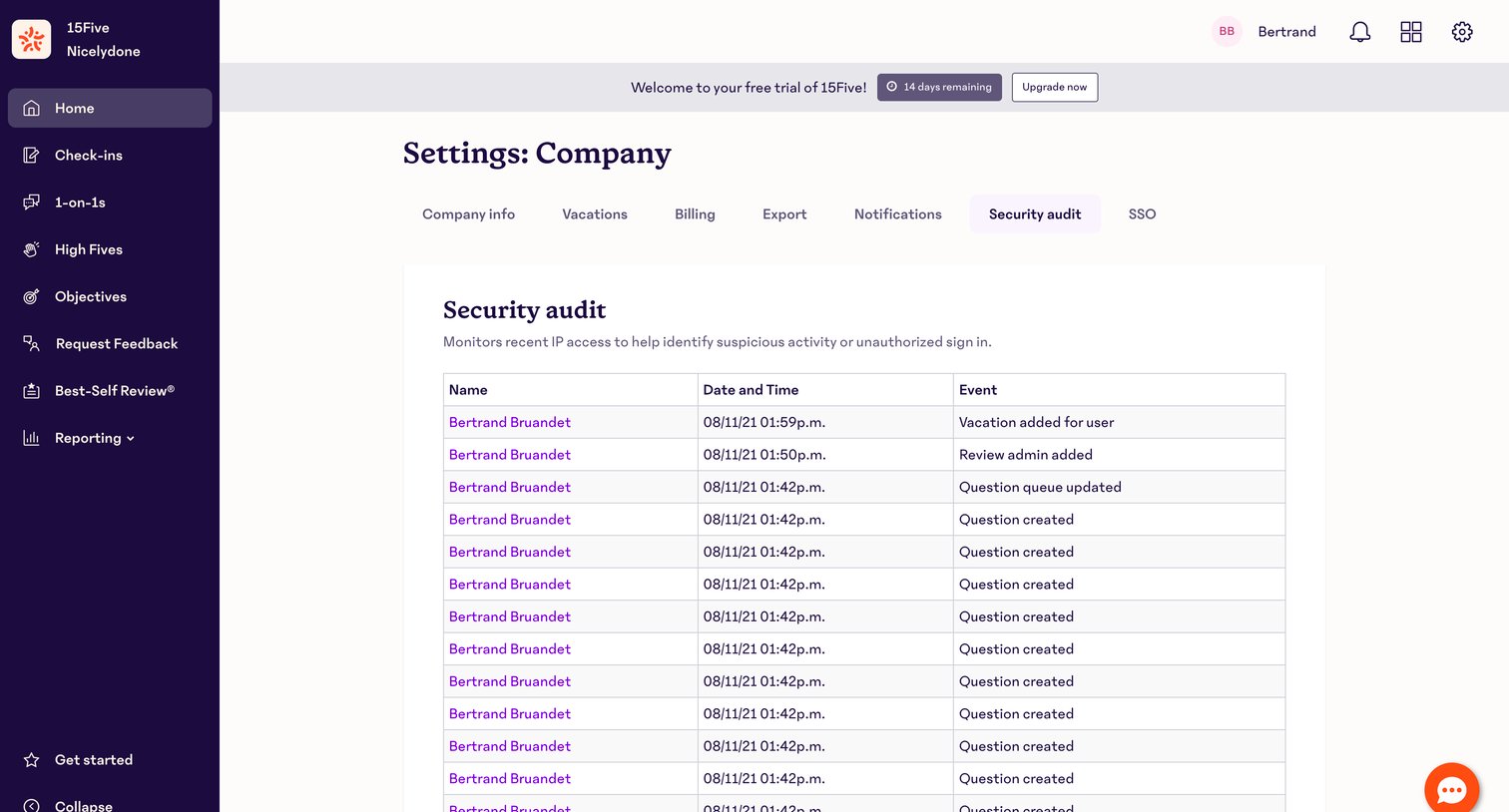The image size is (1509, 812).
Task: Open Get started in the sidebar
Action: pyautogui.click(x=110, y=760)
